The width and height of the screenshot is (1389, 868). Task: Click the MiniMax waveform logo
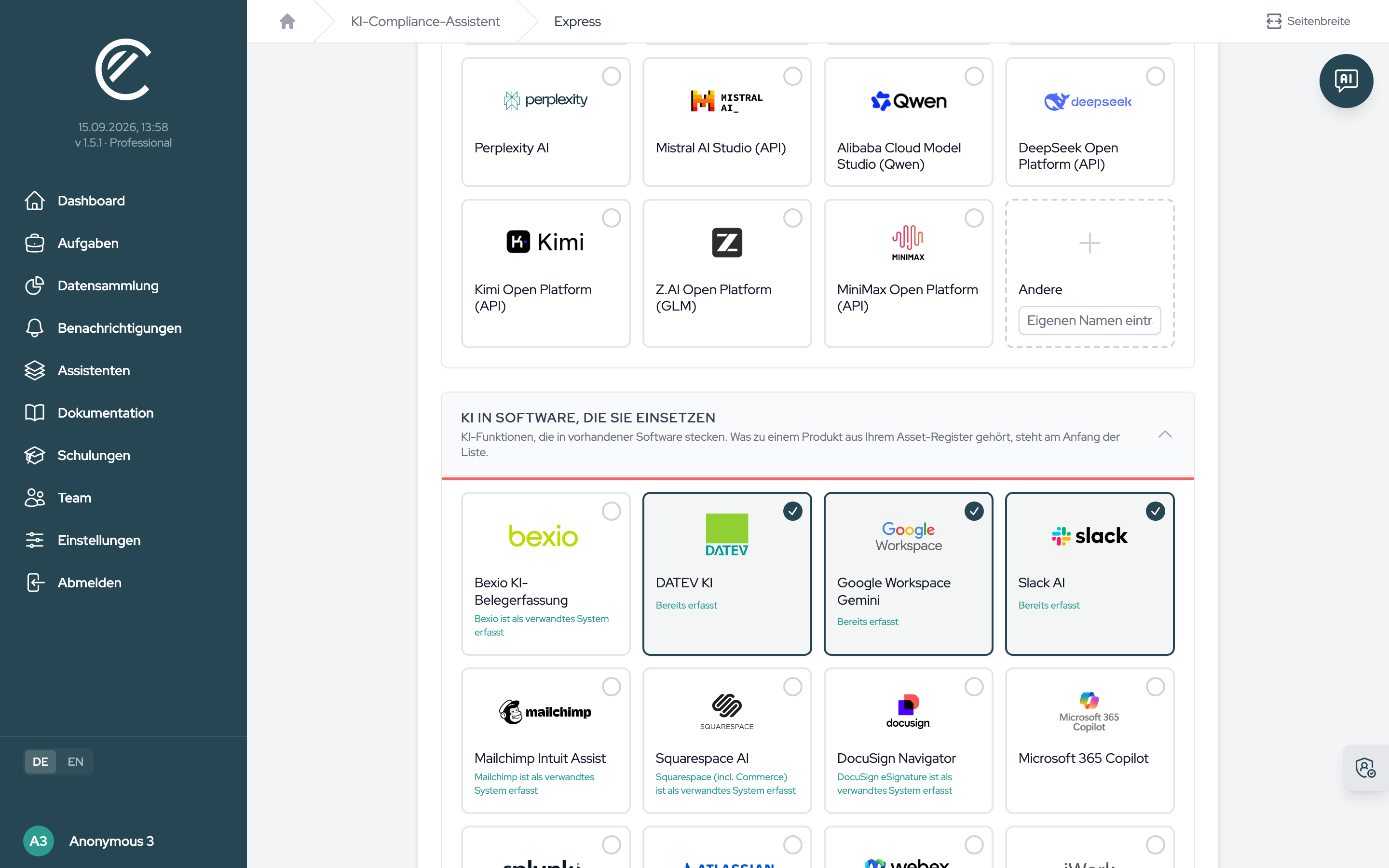coord(908,243)
